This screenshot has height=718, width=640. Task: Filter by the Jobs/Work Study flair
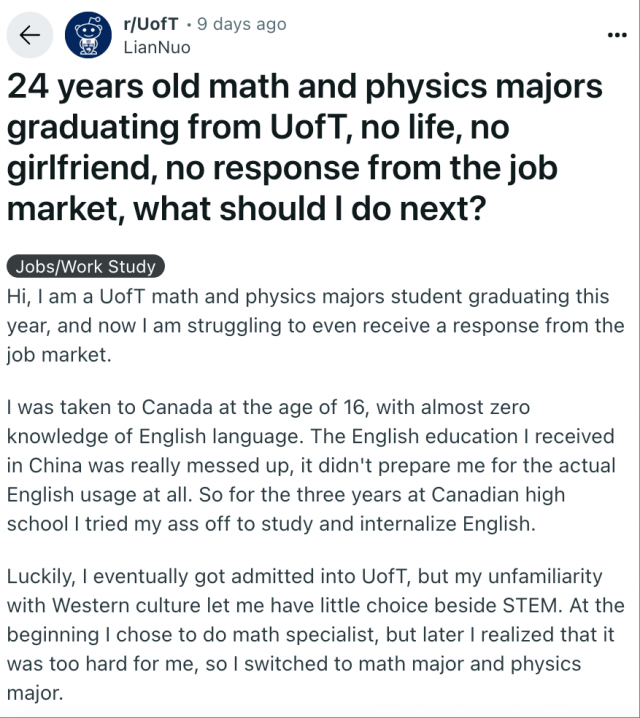[85, 267]
